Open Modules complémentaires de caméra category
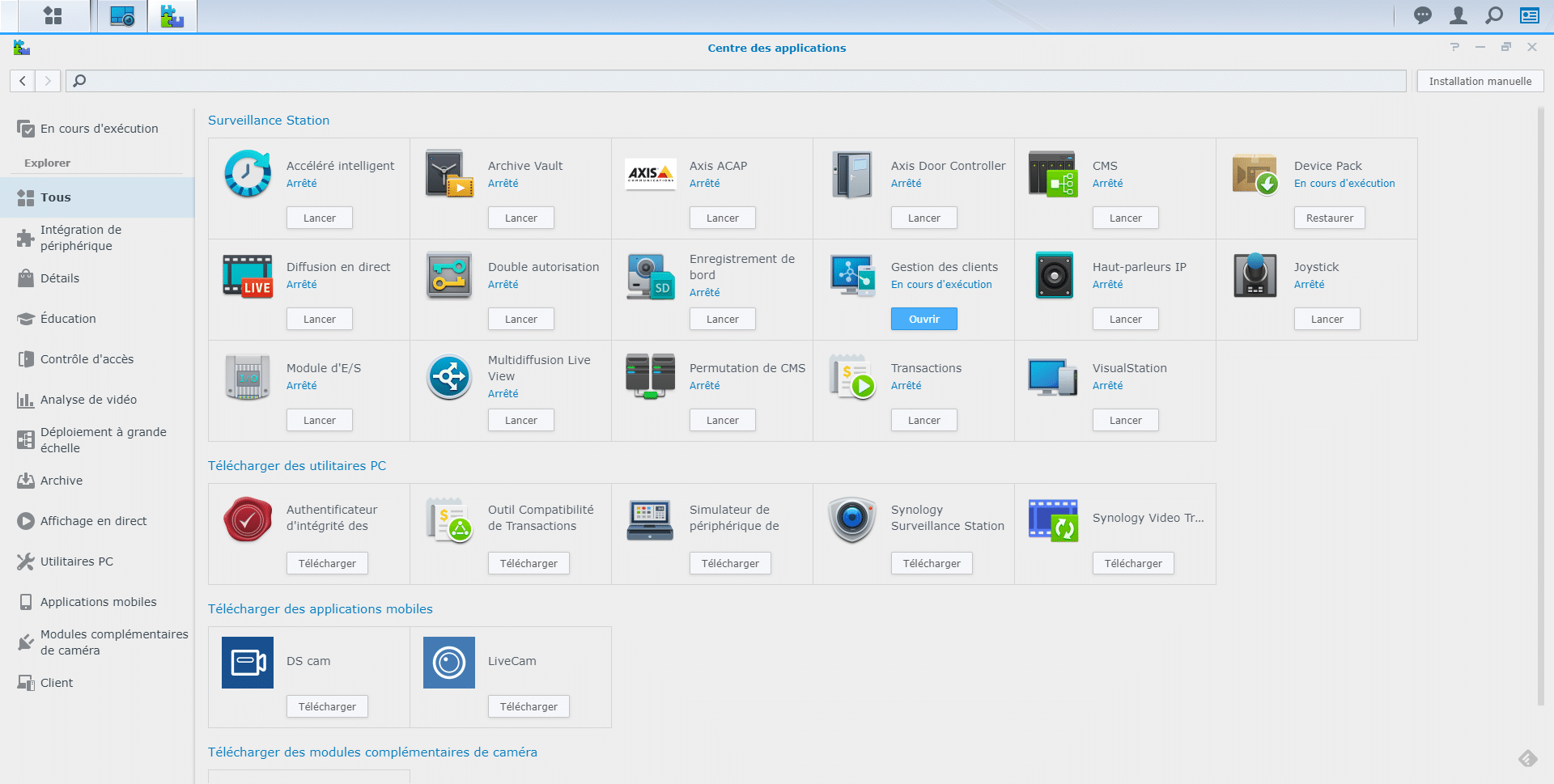 pos(97,642)
